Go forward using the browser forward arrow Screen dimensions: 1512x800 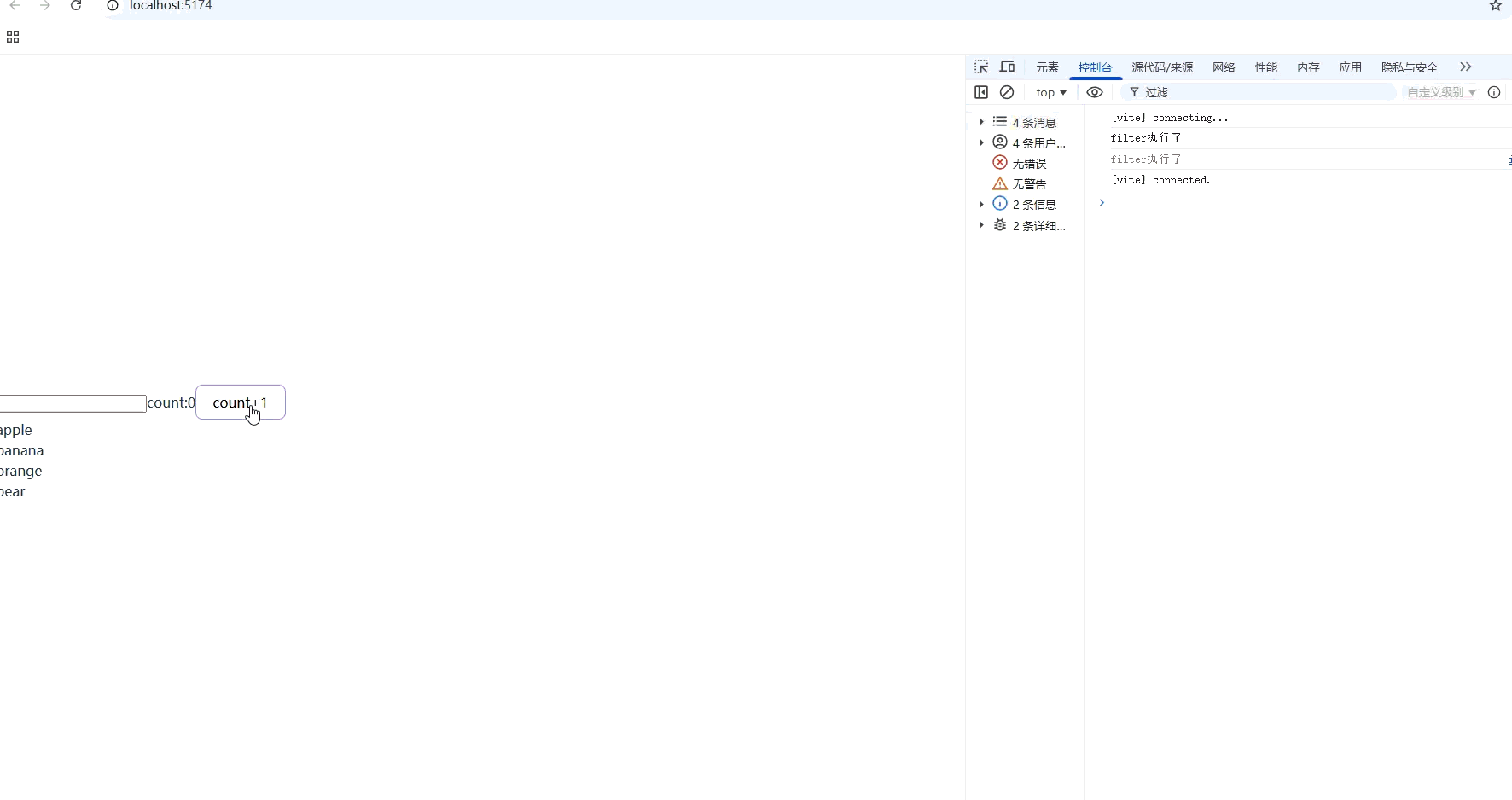click(45, 6)
